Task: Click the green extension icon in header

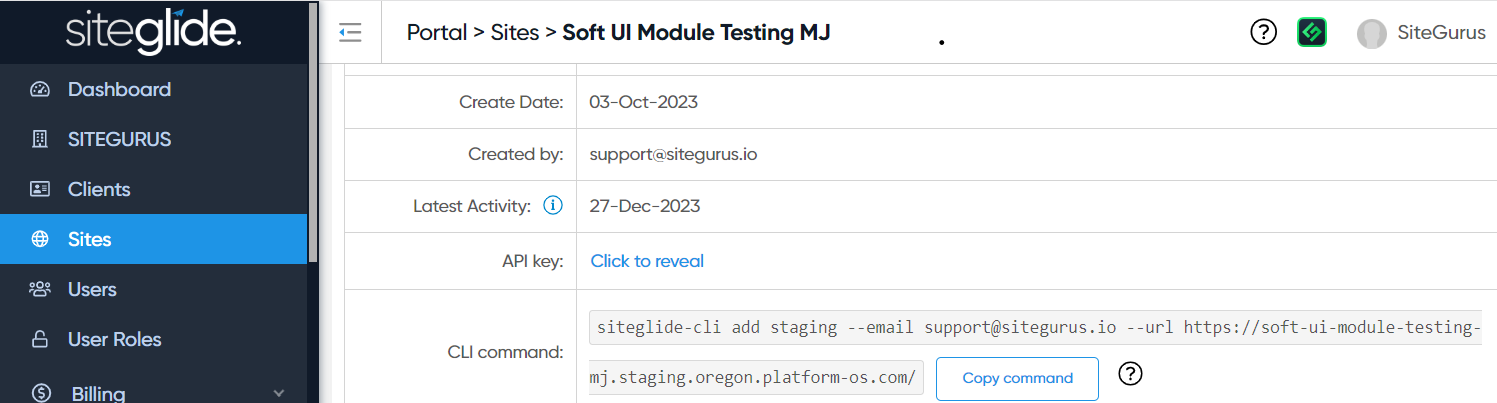Action: (1311, 33)
